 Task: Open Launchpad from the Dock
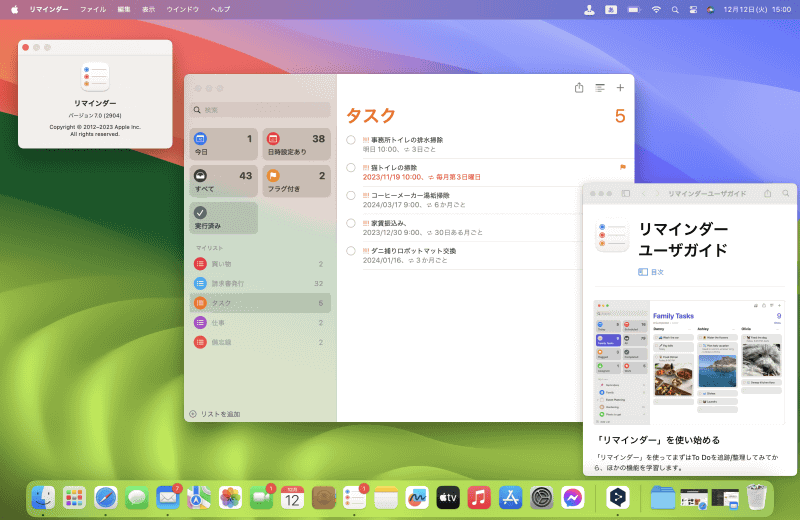74,498
